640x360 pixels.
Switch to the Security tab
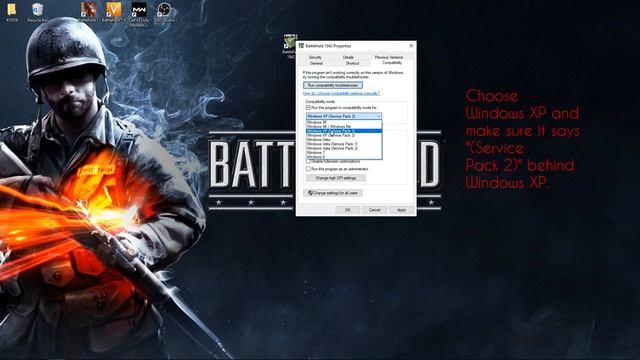pos(315,58)
